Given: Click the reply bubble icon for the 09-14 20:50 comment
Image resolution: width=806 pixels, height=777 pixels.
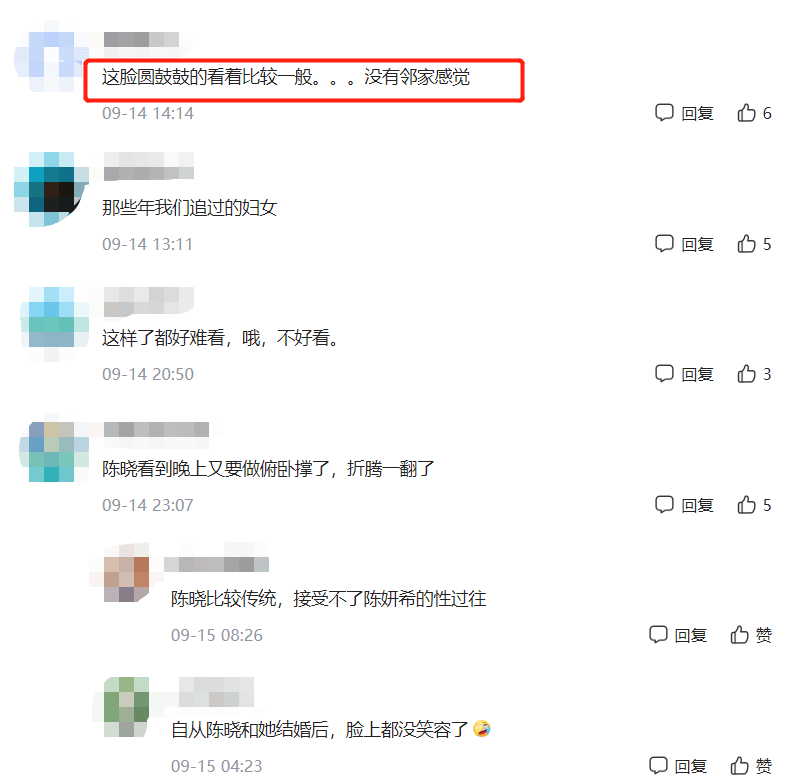Looking at the screenshot, I should coord(664,374).
